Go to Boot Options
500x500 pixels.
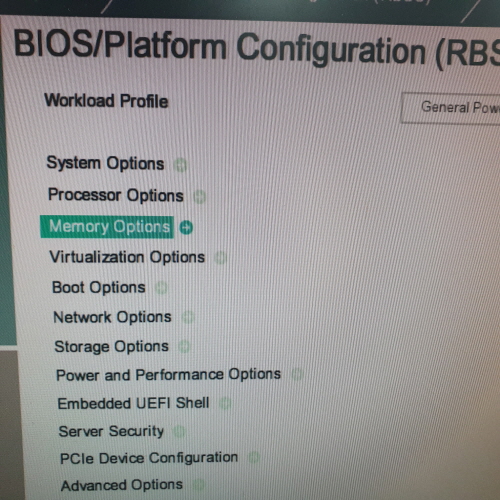99,287
